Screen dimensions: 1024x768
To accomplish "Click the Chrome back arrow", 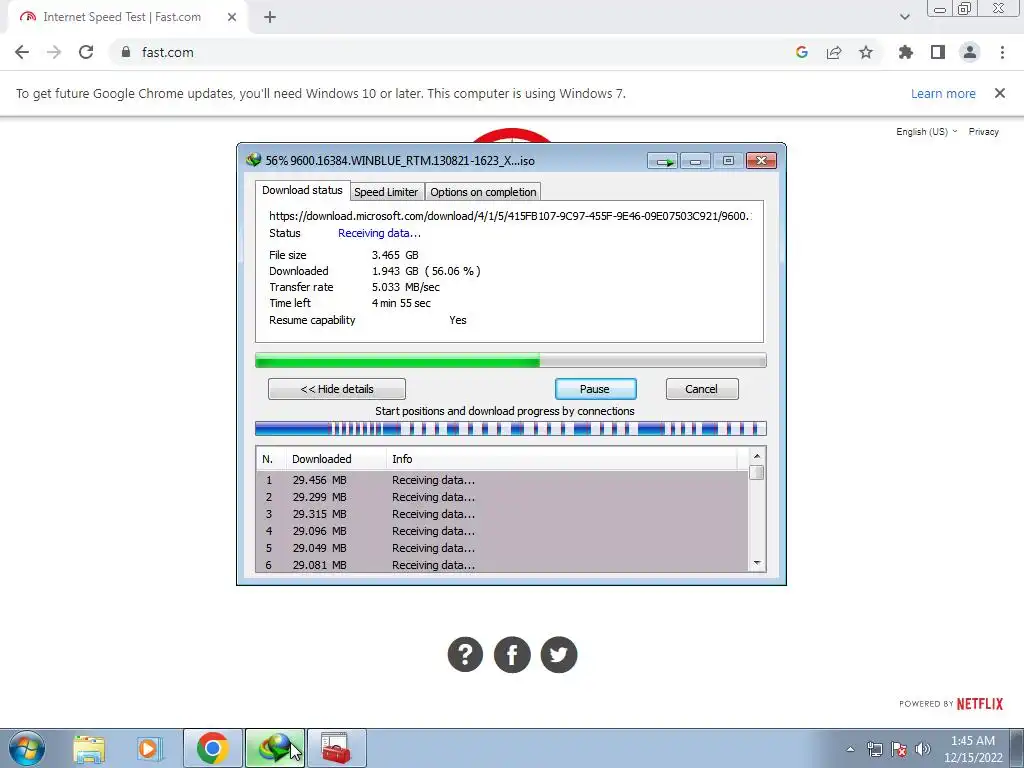I will point(22,52).
